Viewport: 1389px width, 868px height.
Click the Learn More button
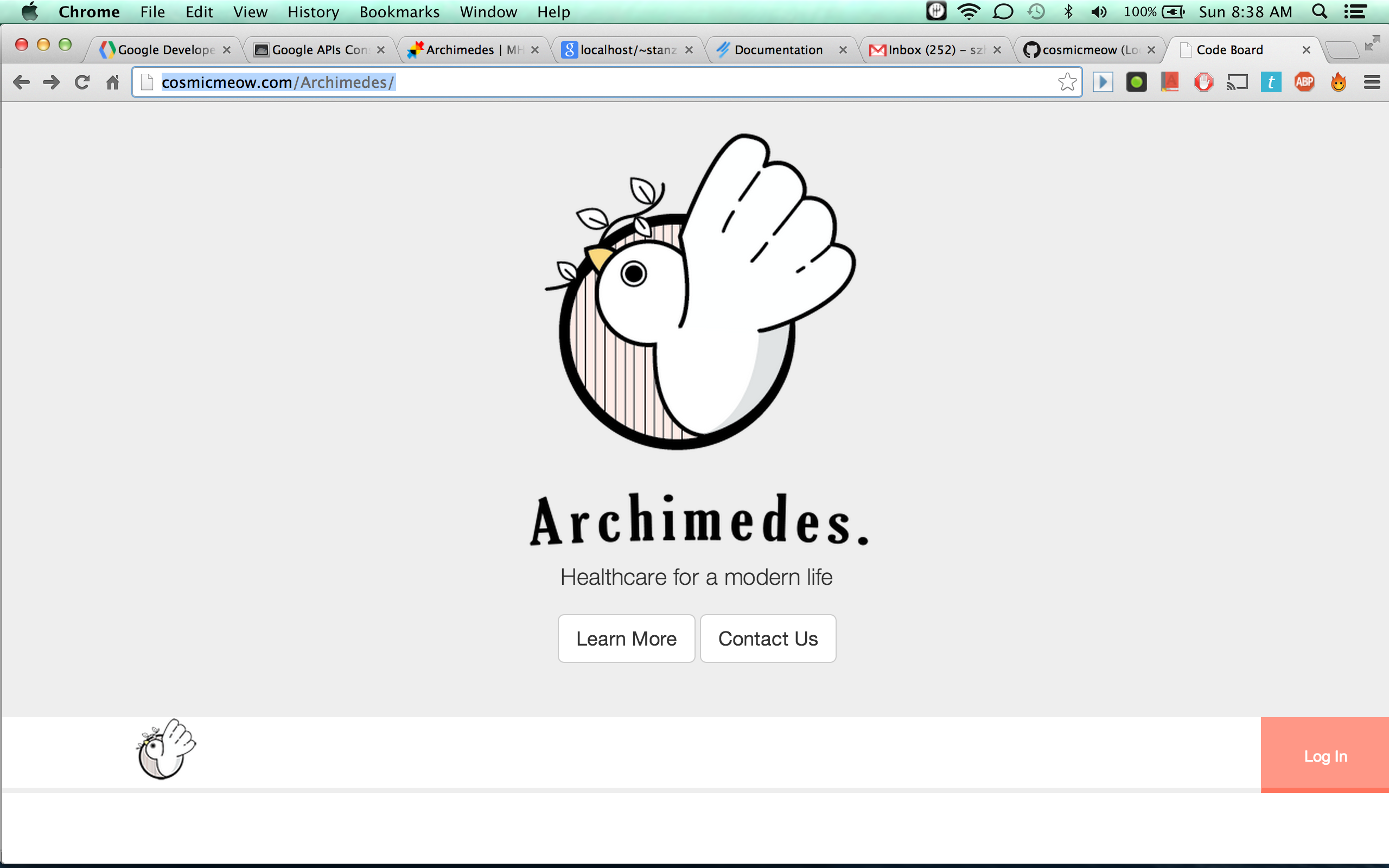(626, 639)
